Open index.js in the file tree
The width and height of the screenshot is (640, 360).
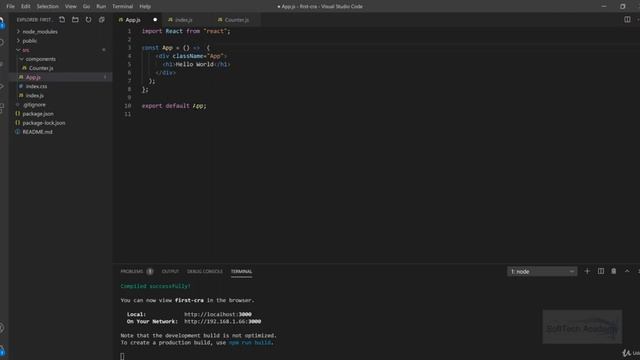[34, 96]
